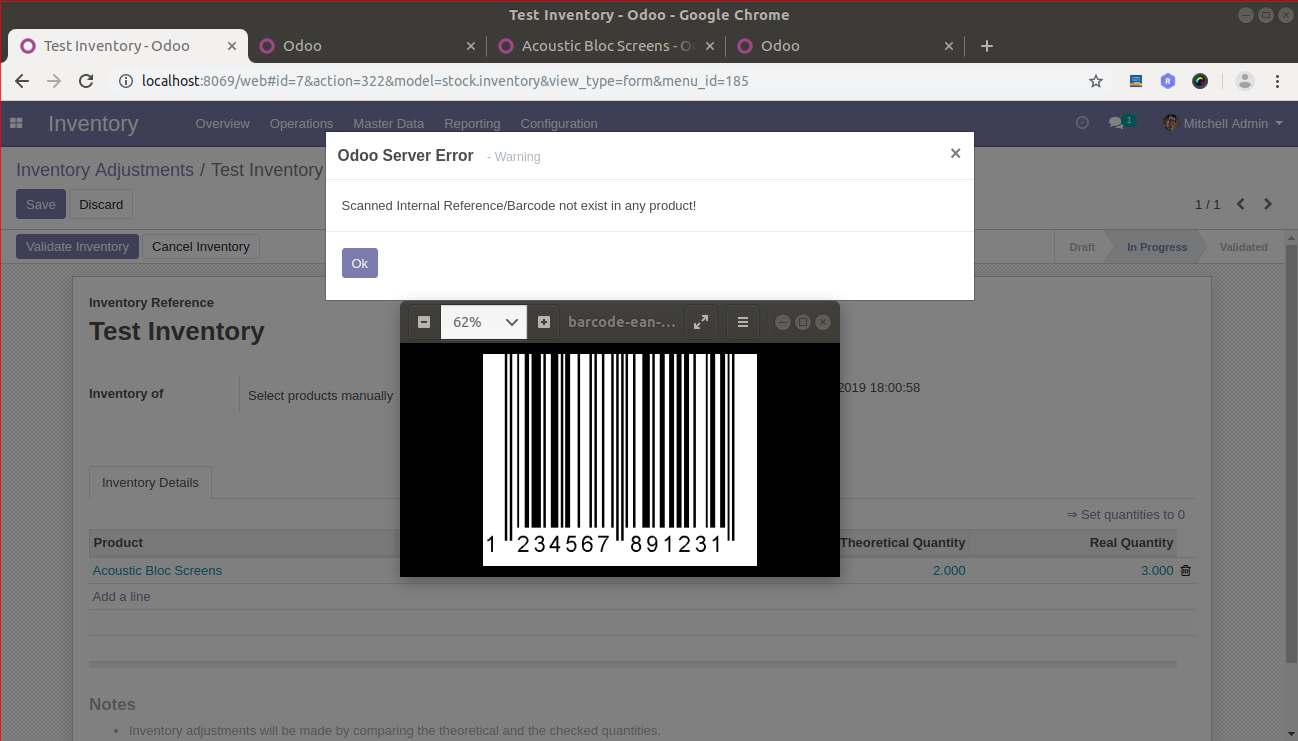Click the Save button

click(x=41, y=204)
